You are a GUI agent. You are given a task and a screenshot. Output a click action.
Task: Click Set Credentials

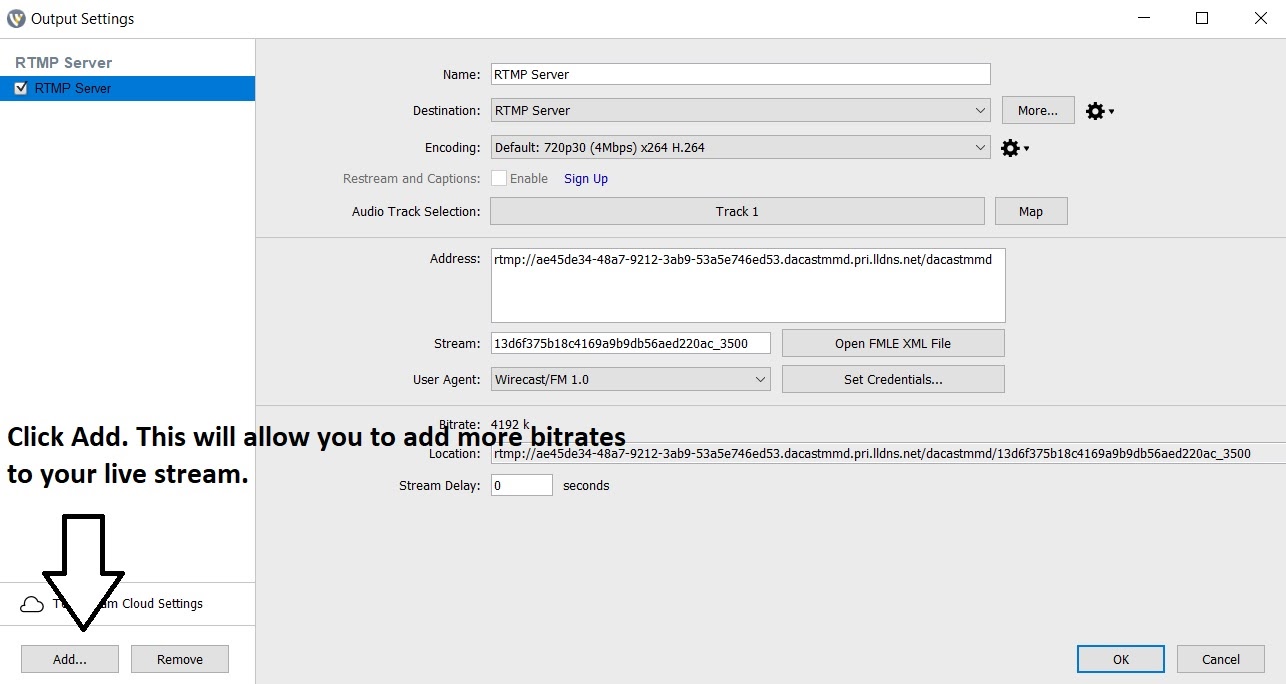click(x=892, y=379)
